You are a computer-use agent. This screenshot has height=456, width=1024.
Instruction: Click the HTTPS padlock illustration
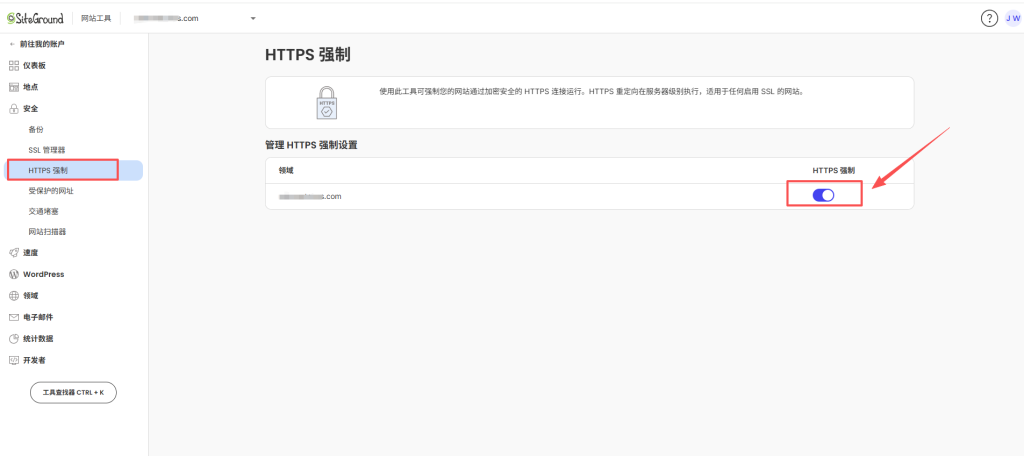pyautogui.click(x=326, y=103)
